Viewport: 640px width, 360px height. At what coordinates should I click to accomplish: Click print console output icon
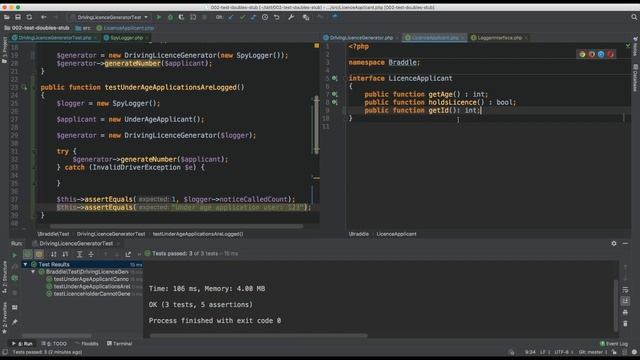coord(625,312)
